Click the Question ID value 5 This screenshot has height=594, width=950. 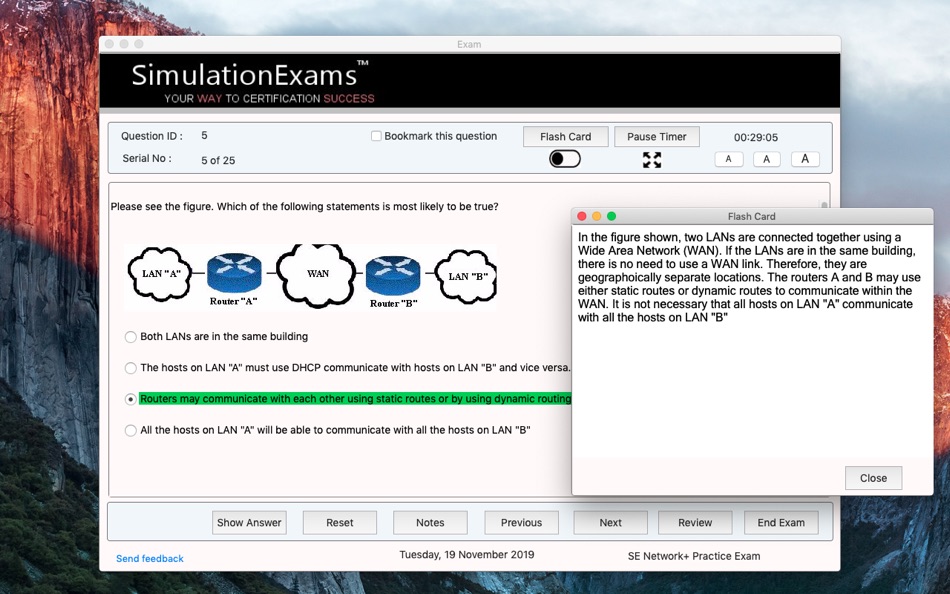tap(204, 135)
